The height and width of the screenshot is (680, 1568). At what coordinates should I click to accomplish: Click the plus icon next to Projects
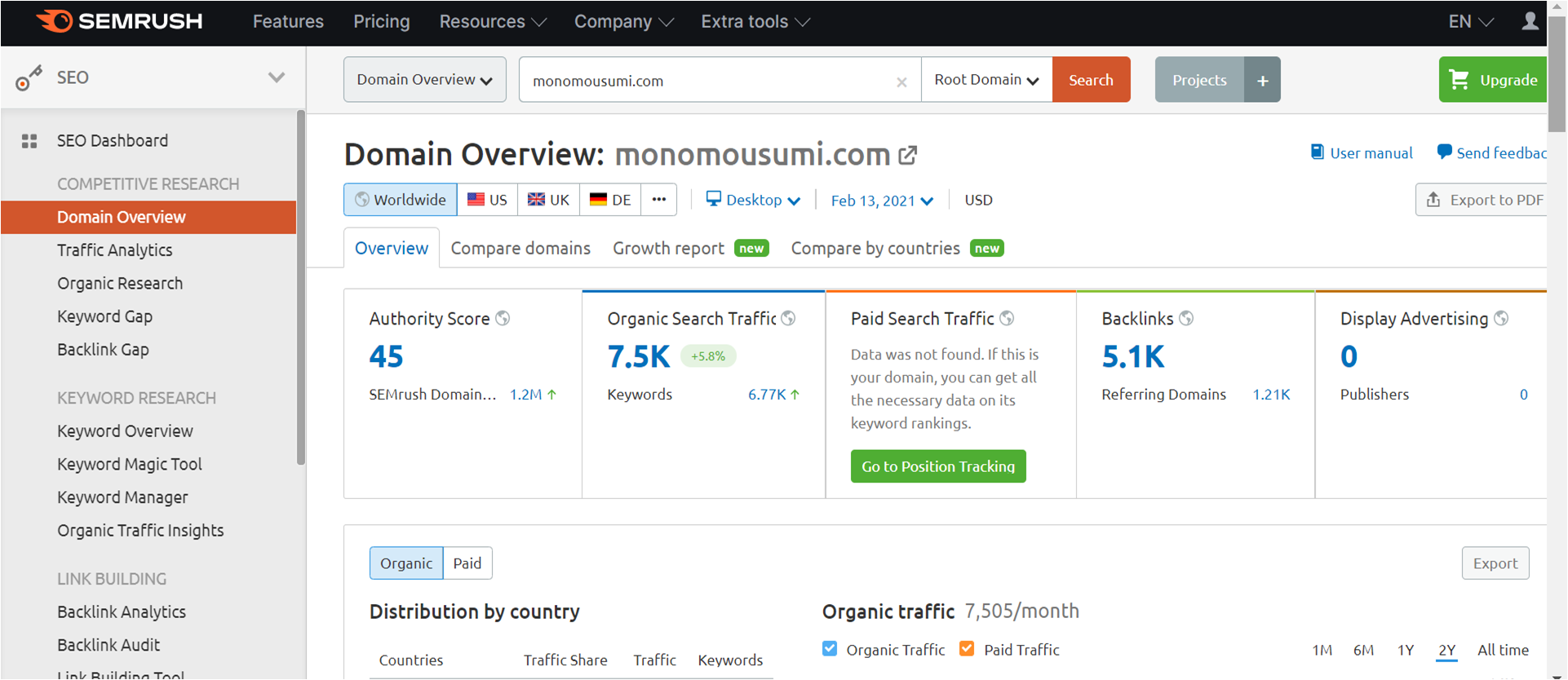pos(1262,80)
